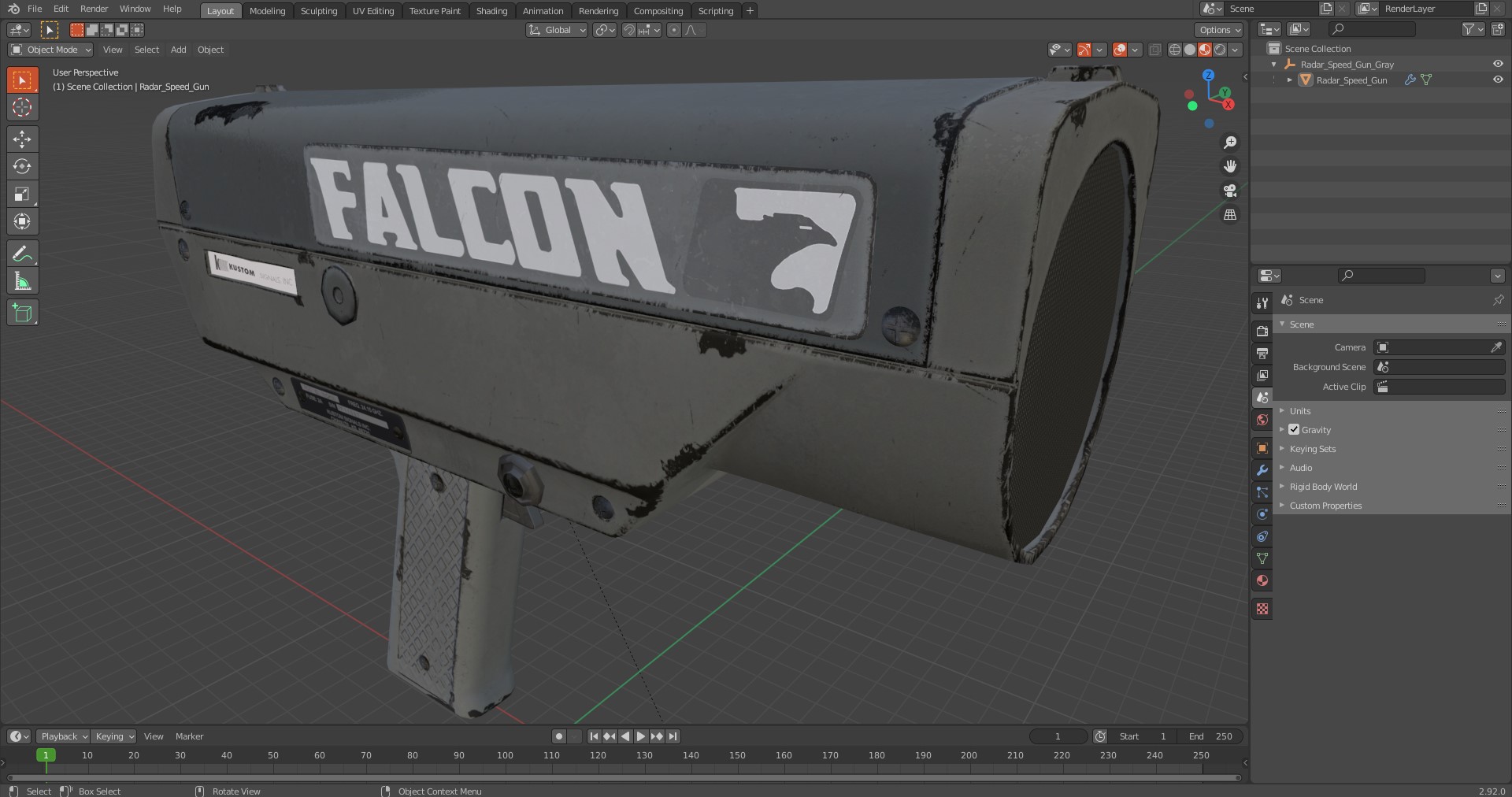
Task: Open the Modifier properties tab
Action: pos(1262,470)
